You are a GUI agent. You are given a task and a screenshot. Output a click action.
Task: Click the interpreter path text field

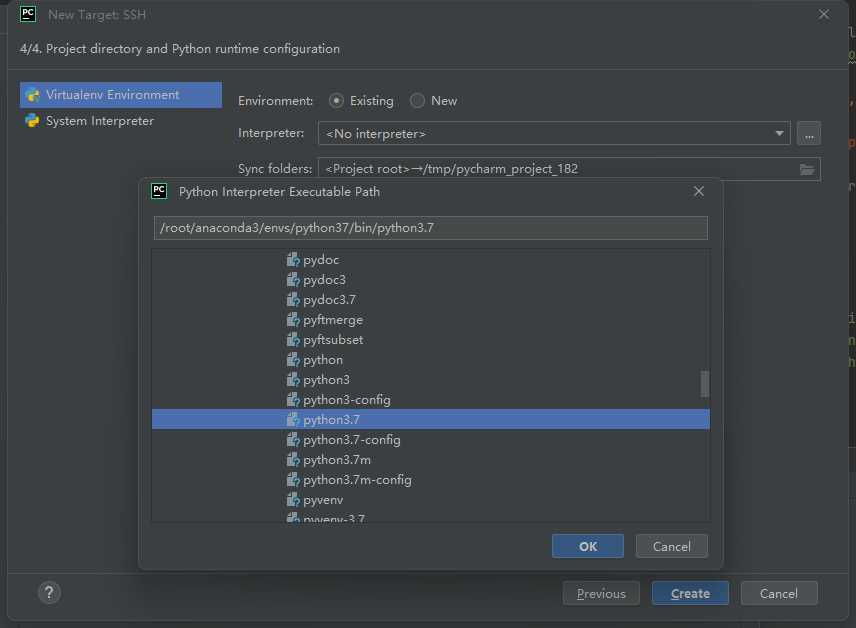(x=430, y=228)
